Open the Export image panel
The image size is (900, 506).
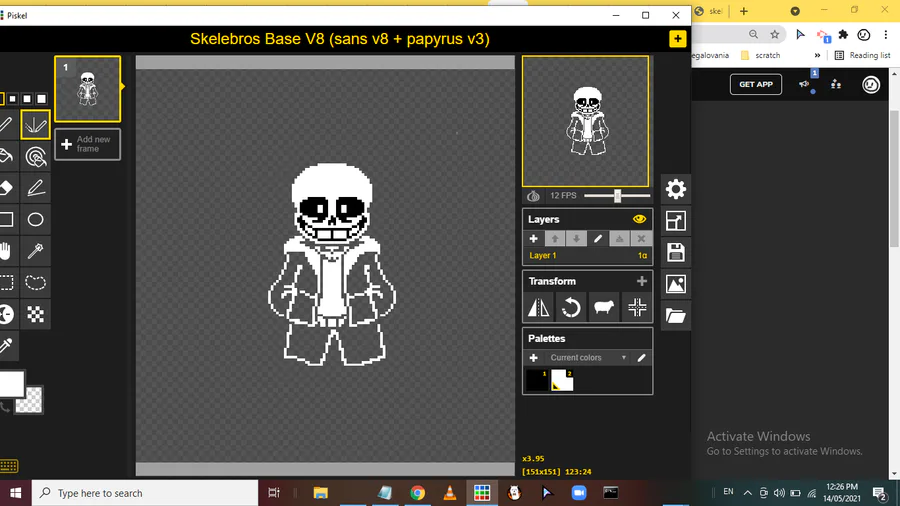[x=676, y=284]
